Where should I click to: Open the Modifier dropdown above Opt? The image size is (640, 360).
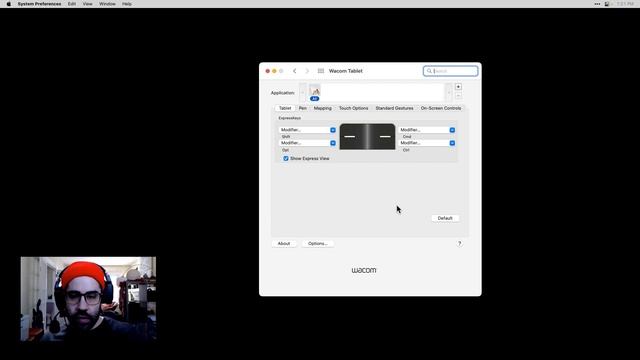(307, 143)
